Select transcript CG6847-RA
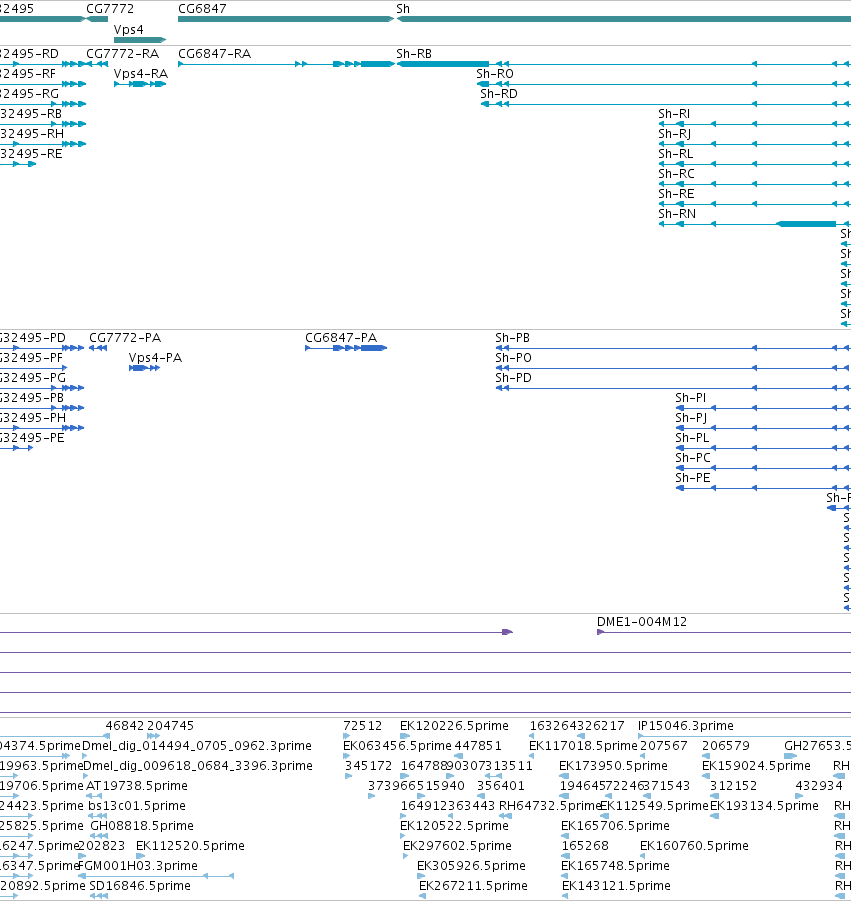Screen dimensions: 851x901 [x=214, y=53]
